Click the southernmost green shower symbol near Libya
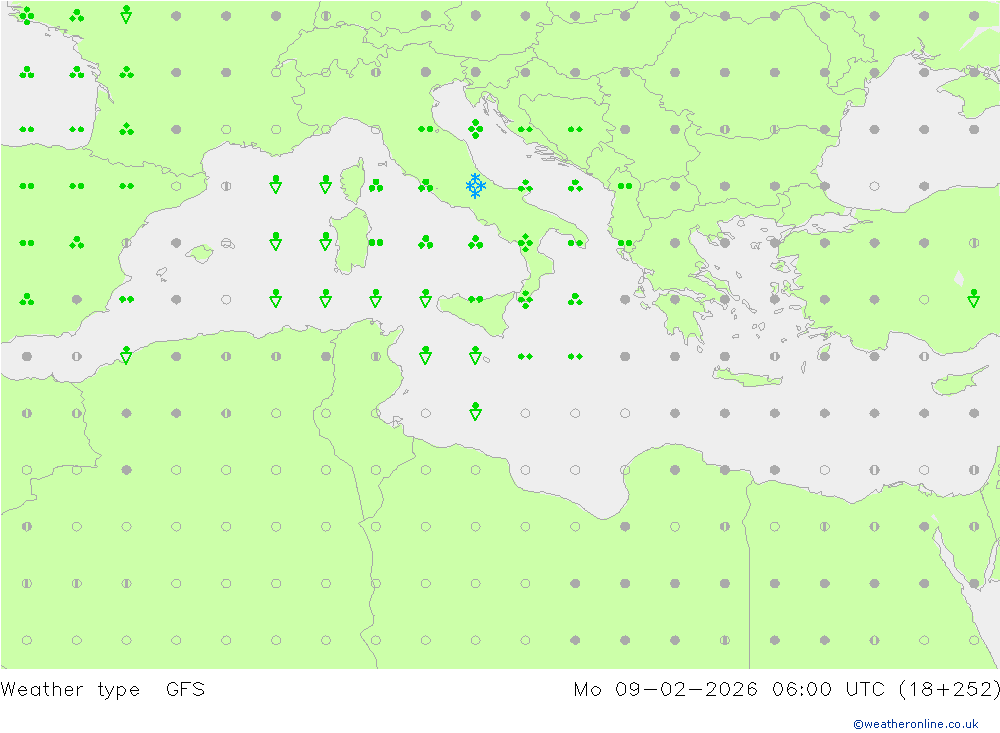Screen dimensions: 1000x733 coord(475,411)
